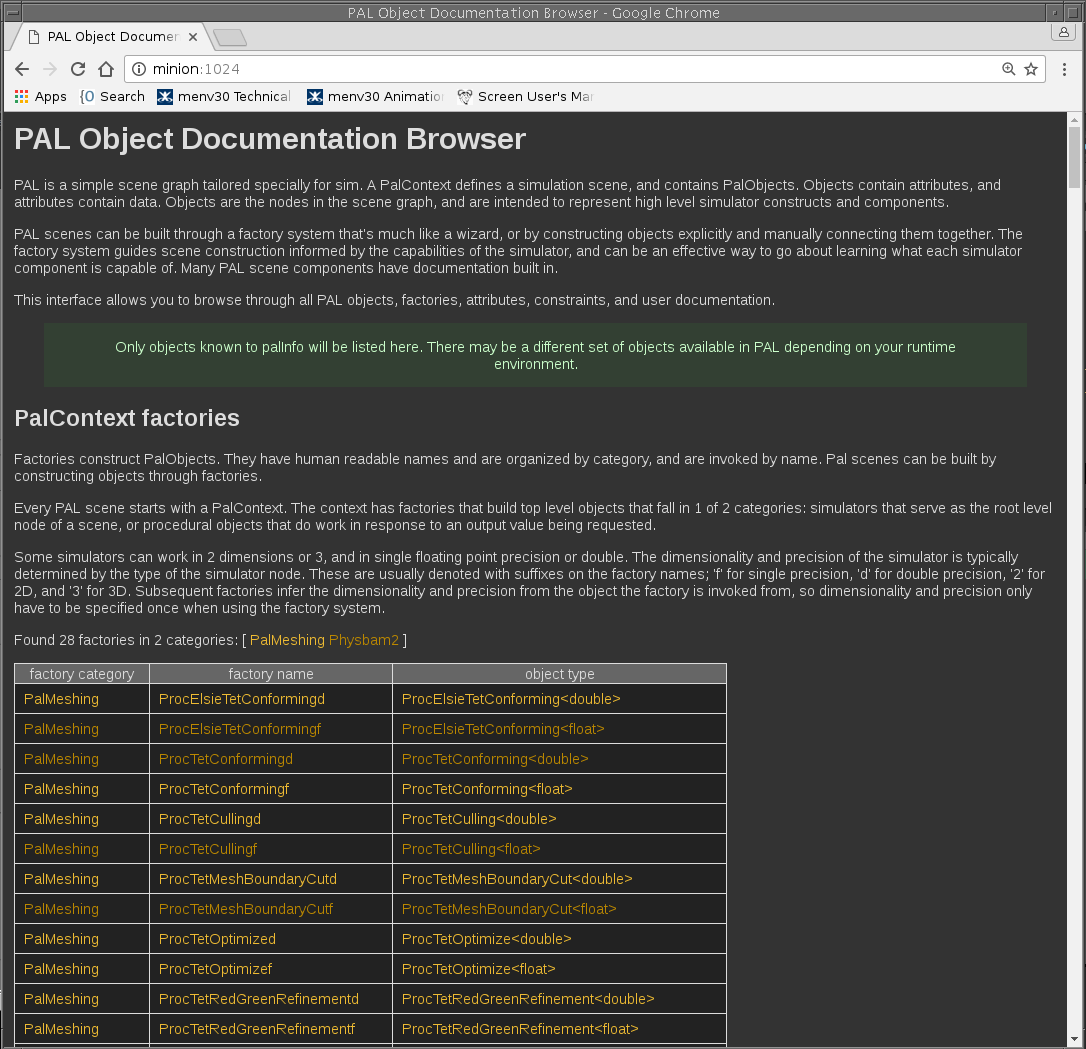Viewport: 1086px width, 1049px height.
Task: Bookmark page with the star icon
Action: tap(1031, 69)
